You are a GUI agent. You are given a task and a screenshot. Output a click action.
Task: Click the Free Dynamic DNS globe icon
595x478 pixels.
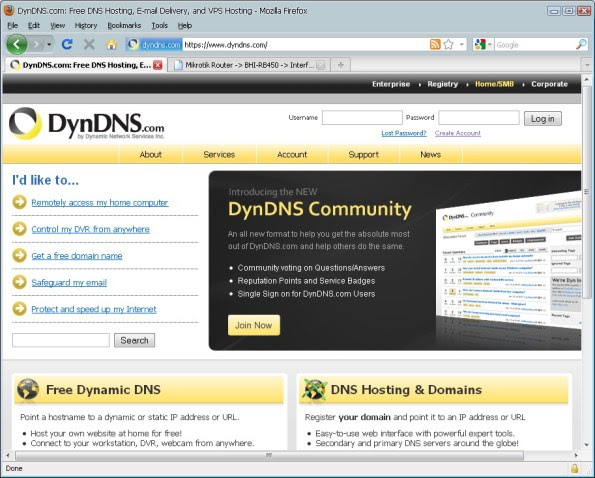coord(28,390)
